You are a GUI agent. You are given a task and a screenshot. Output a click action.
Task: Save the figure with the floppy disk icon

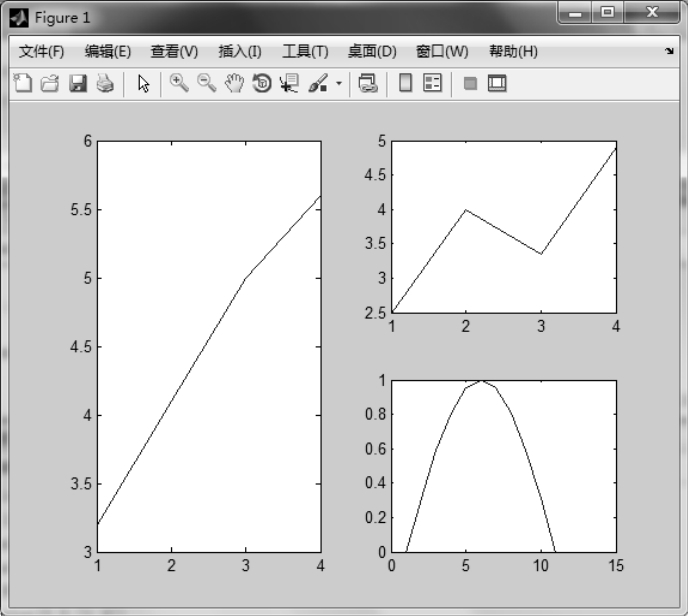pos(78,84)
